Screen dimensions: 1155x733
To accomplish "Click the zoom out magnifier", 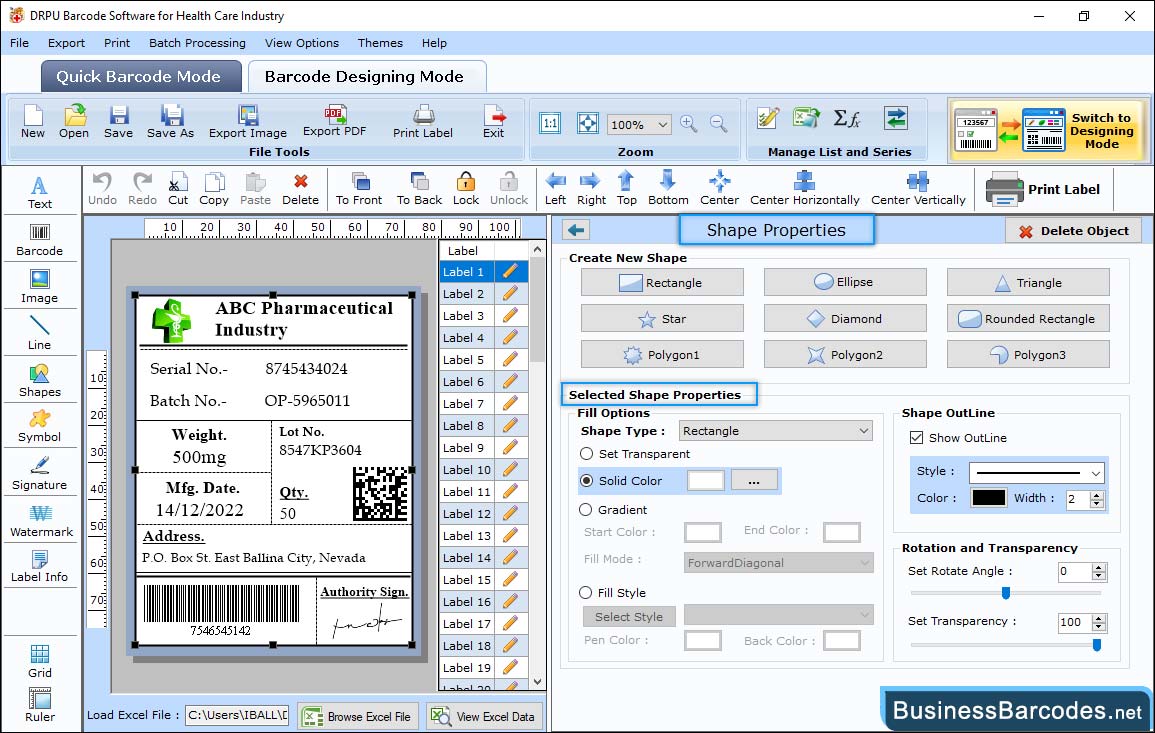I will [x=718, y=123].
